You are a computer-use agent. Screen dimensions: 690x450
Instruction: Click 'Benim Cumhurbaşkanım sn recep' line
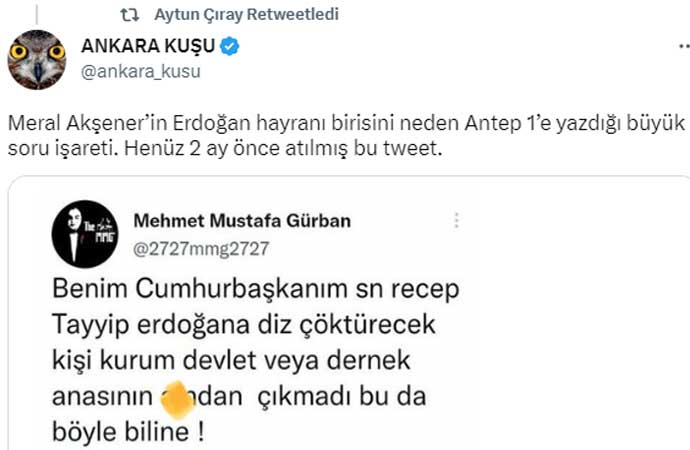tap(241, 289)
